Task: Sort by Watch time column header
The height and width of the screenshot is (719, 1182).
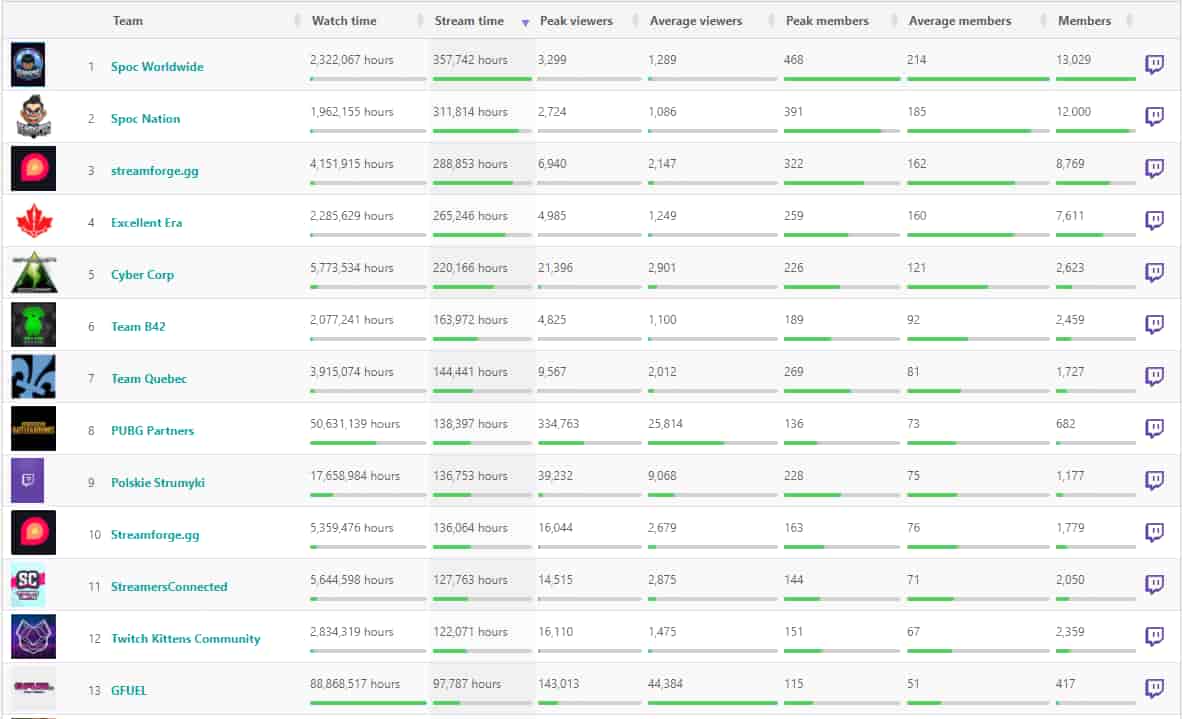Action: (x=343, y=21)
